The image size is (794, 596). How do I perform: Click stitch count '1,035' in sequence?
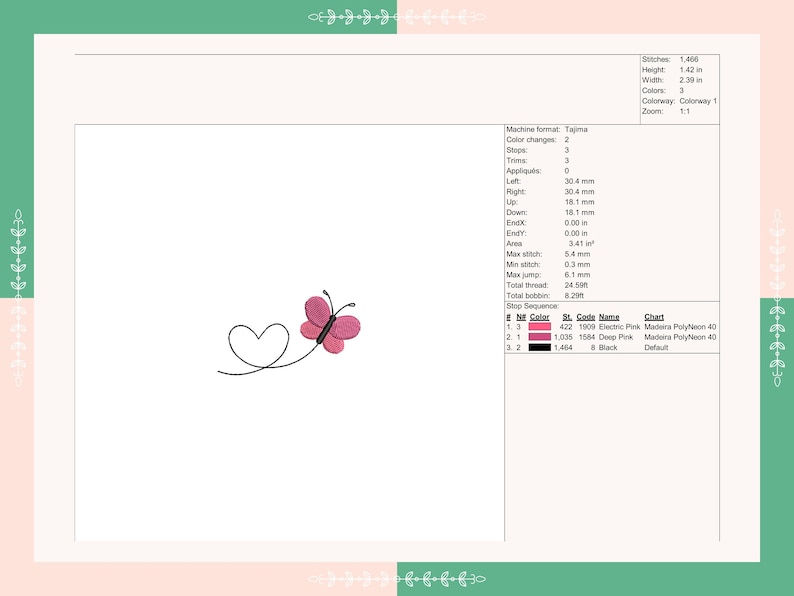[x=563, y=337]
